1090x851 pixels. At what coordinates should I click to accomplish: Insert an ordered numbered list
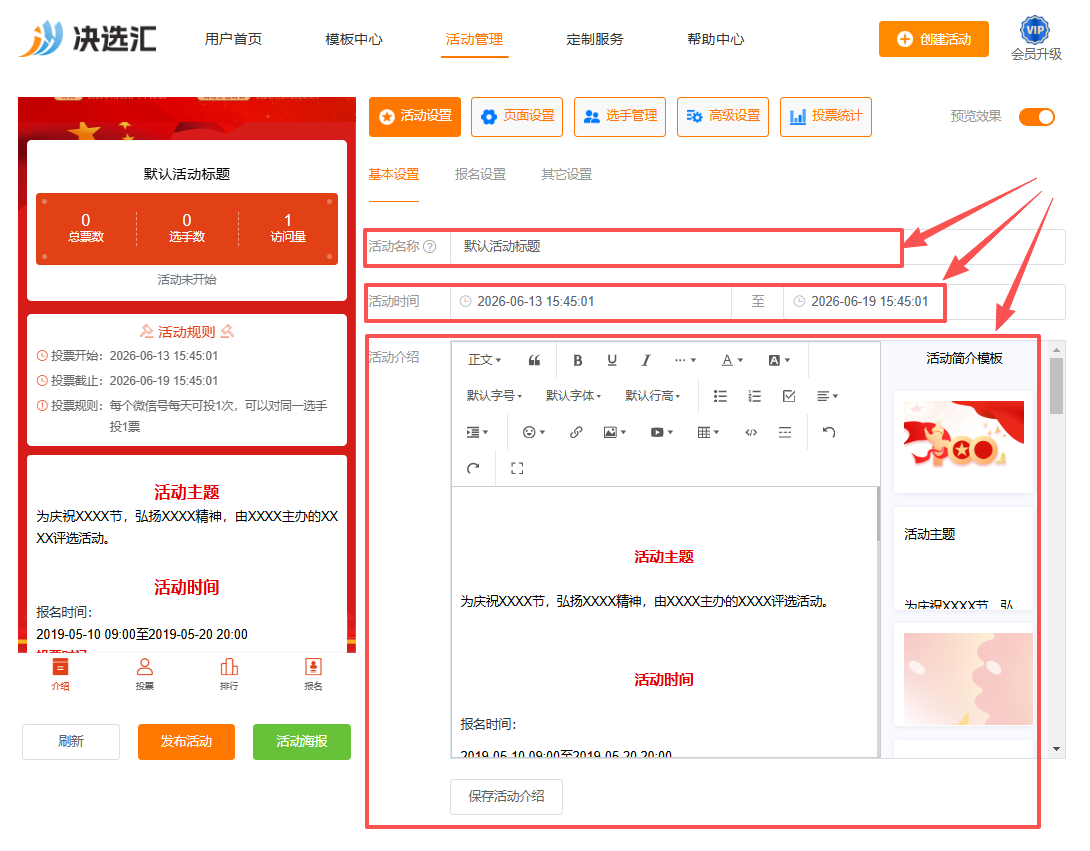tap(754, 396)
